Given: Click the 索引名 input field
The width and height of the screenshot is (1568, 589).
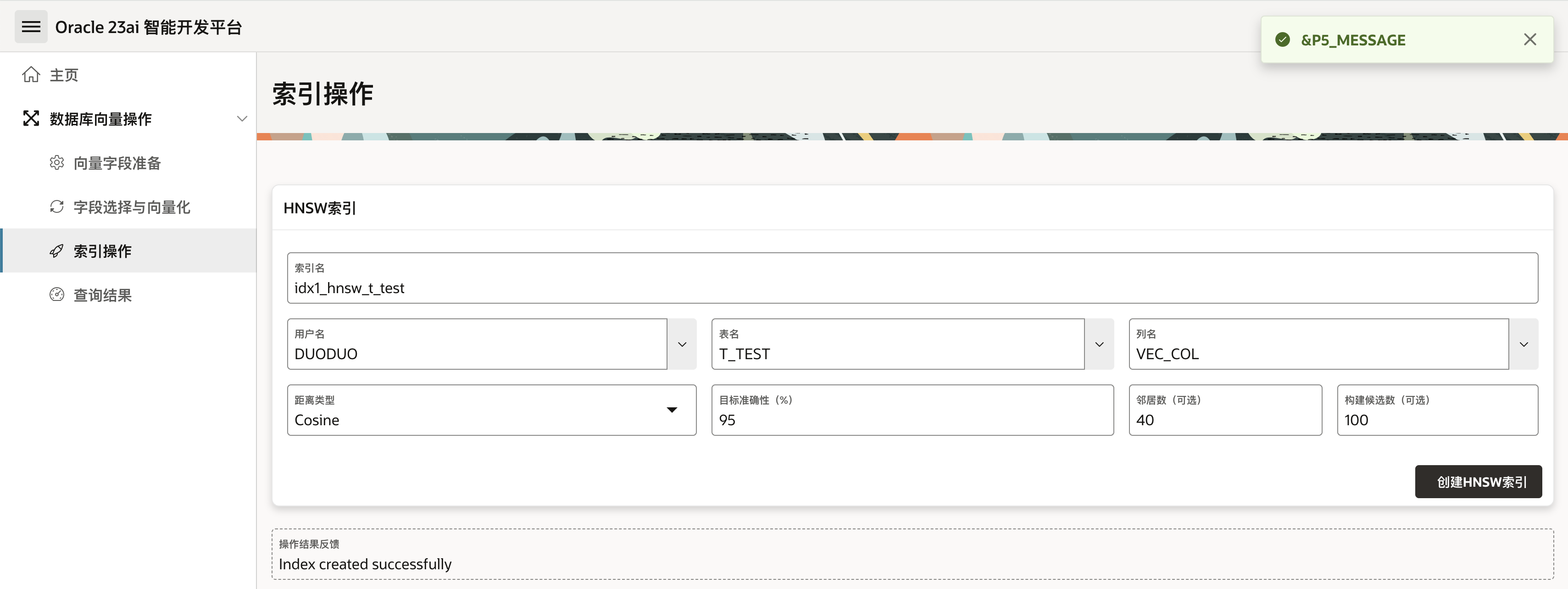Looking at the screenshot, I should [x=912, y=287].
